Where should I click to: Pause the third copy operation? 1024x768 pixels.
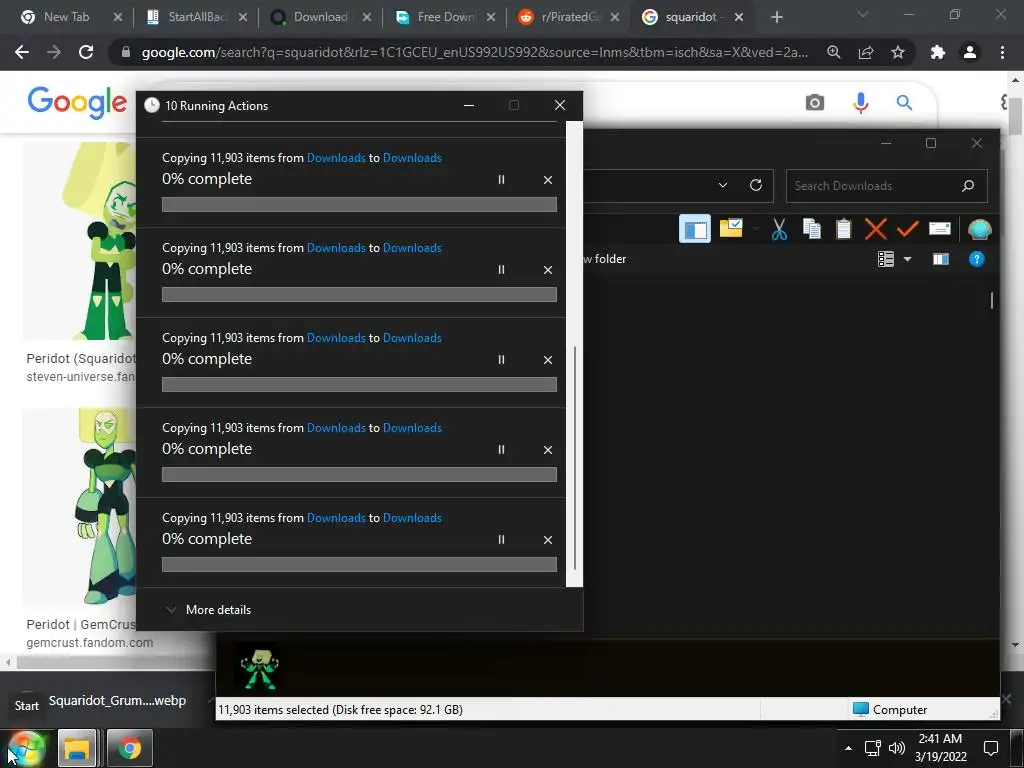point(501,360)
